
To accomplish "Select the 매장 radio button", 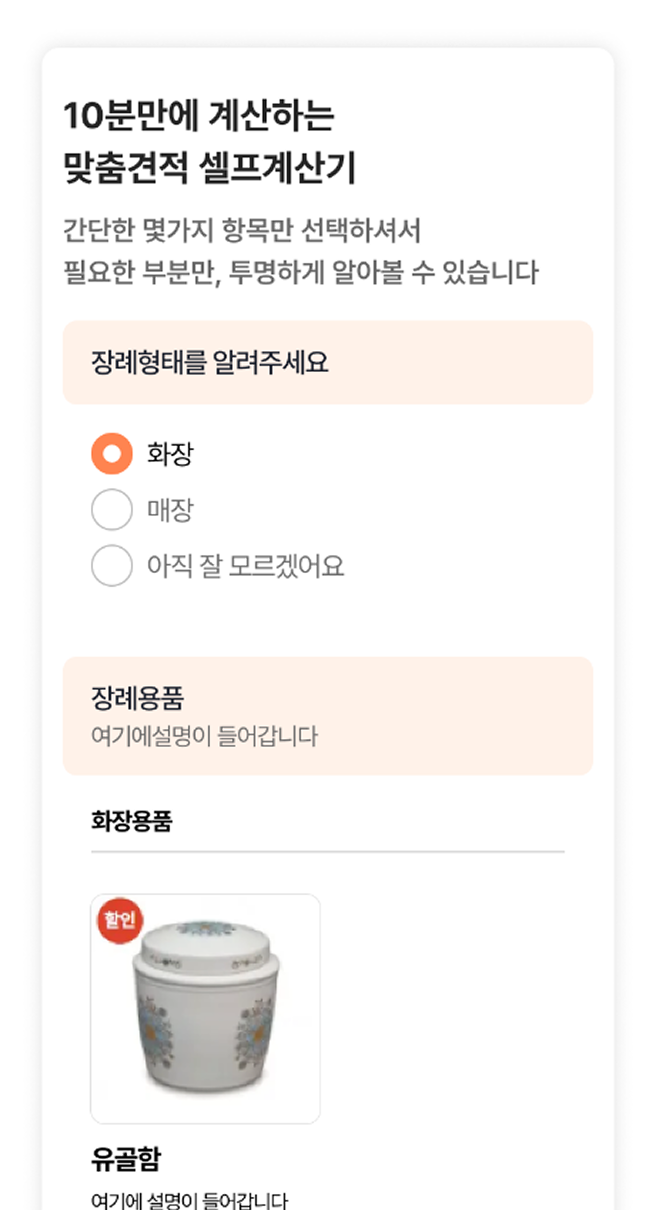I will pos(111,510).
